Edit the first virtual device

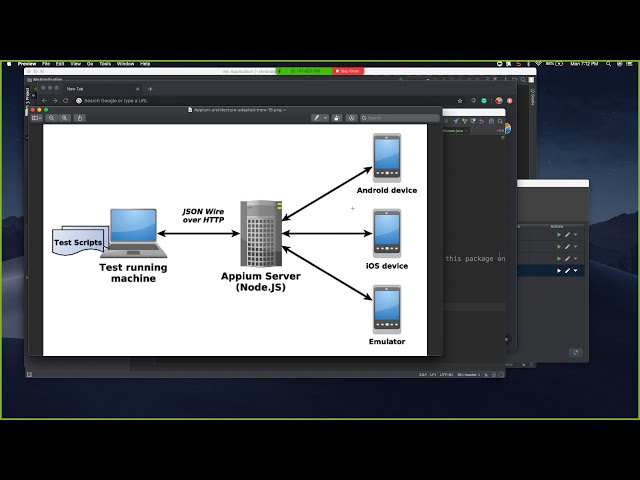[x=567, y=235]
